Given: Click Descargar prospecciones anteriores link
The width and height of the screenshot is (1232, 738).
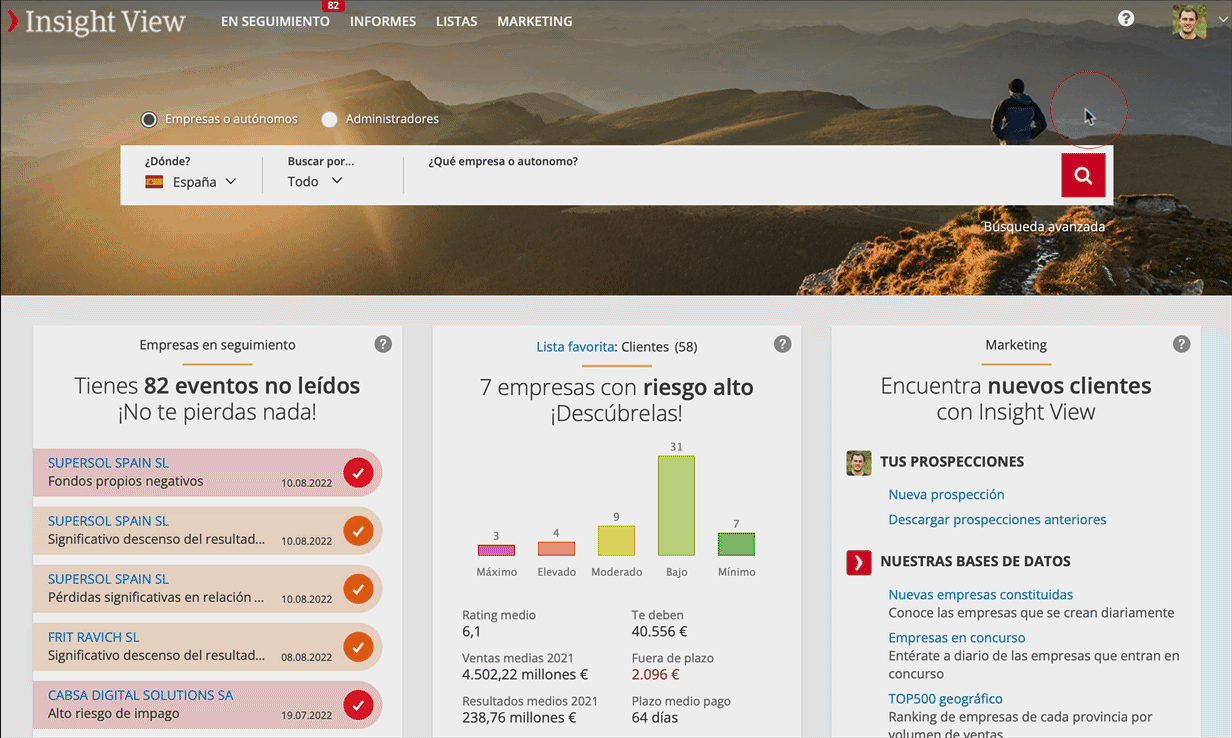Looking at the screenshot, I should 997,519.
